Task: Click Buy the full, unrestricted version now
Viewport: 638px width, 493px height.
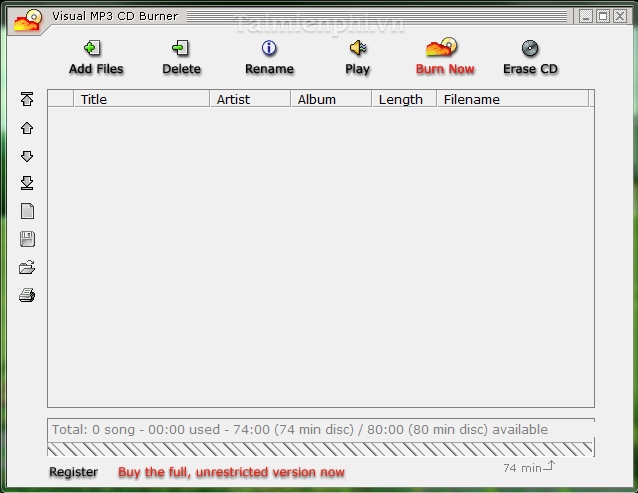Action: coord(232,472)
